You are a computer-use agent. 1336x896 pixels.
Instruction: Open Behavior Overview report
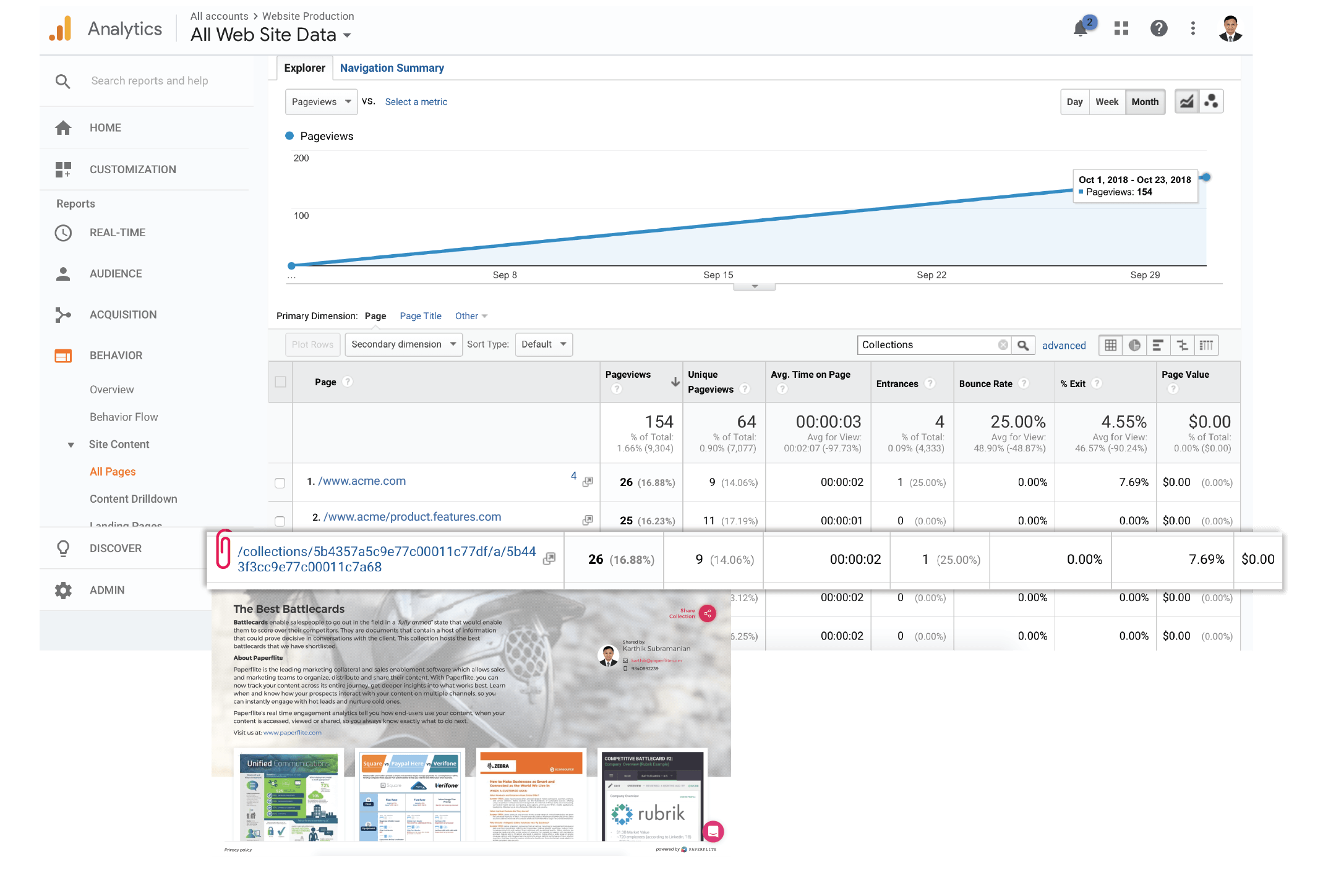(111, 390)
